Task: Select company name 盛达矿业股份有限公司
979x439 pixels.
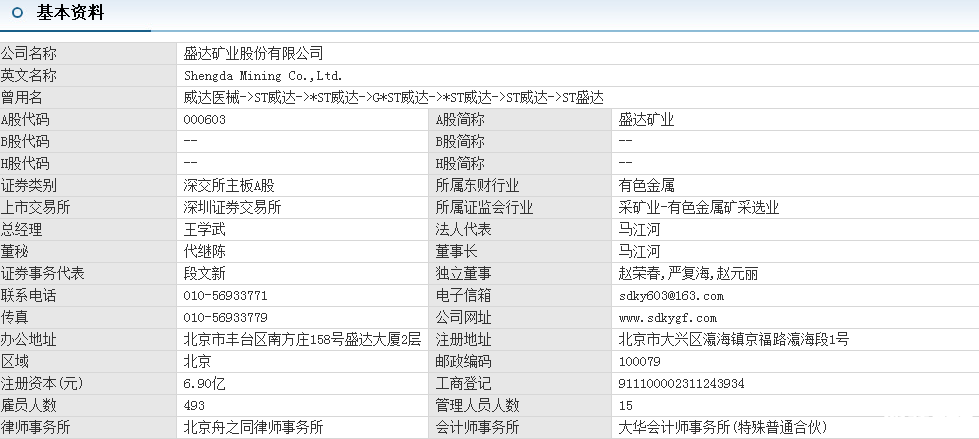Action: tap(253, 54)
